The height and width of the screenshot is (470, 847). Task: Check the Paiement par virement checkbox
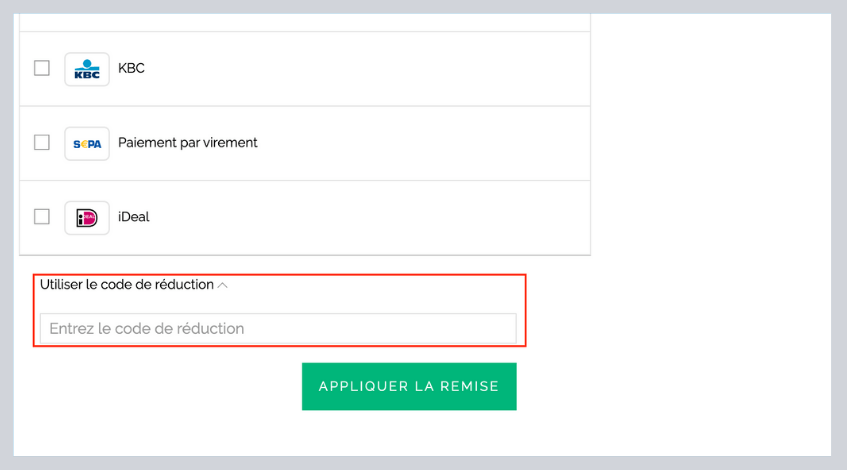42,143
